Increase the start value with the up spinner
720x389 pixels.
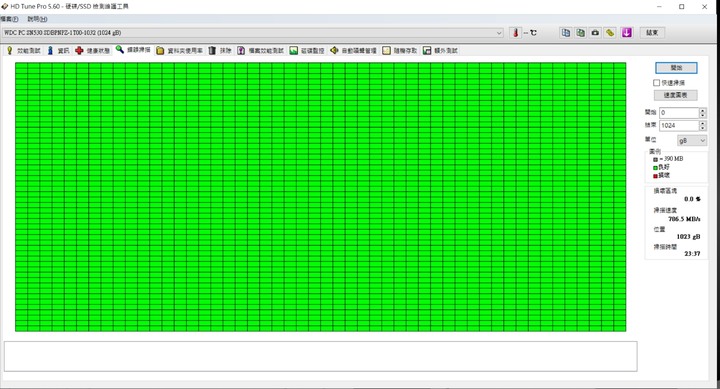(703, 110)
